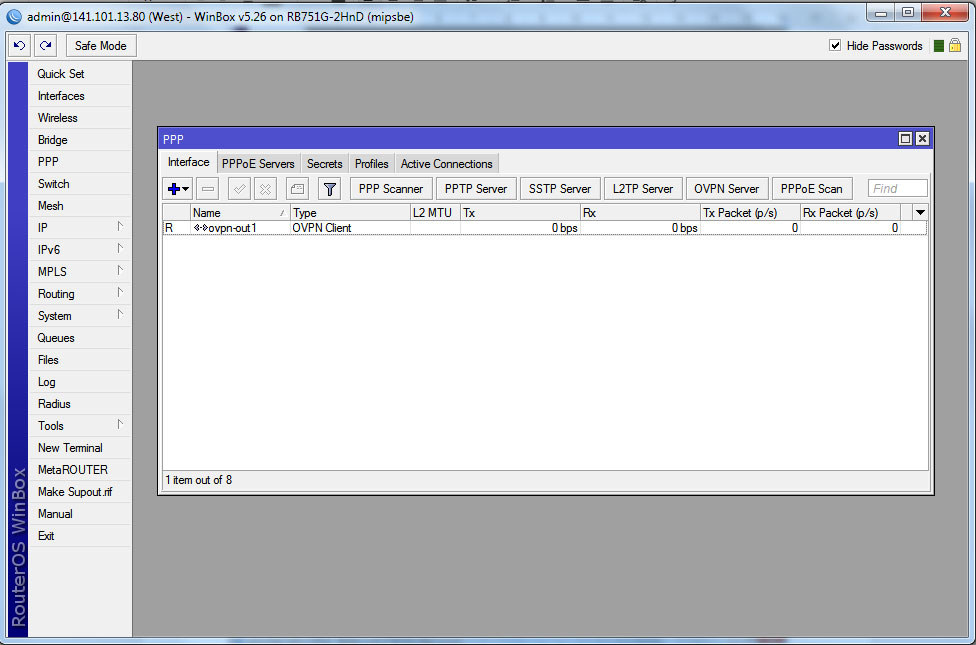Click the OVPN Server button

coord(727,189)
